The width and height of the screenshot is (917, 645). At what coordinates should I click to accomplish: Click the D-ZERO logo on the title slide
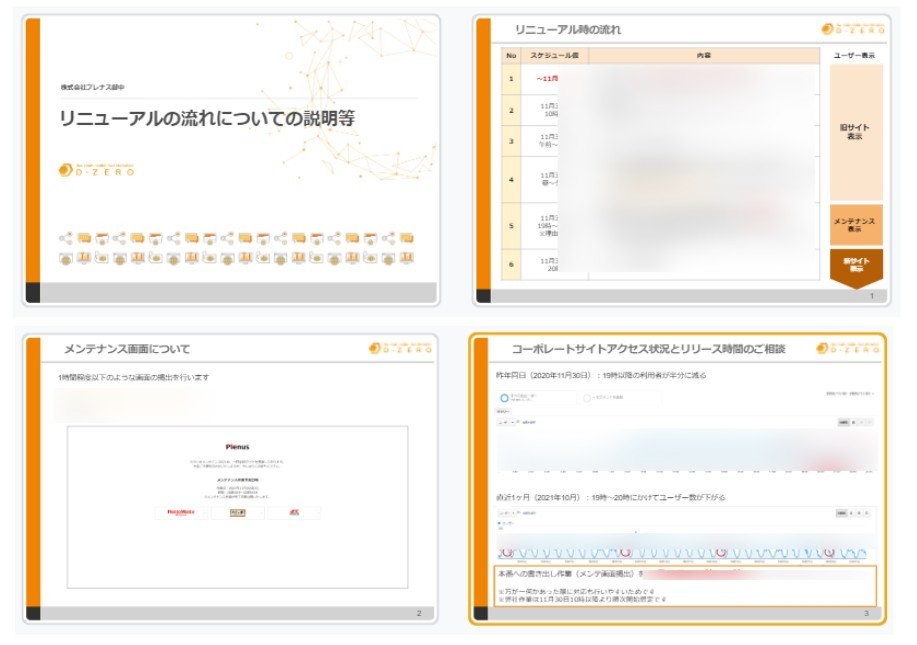point(96,170)
